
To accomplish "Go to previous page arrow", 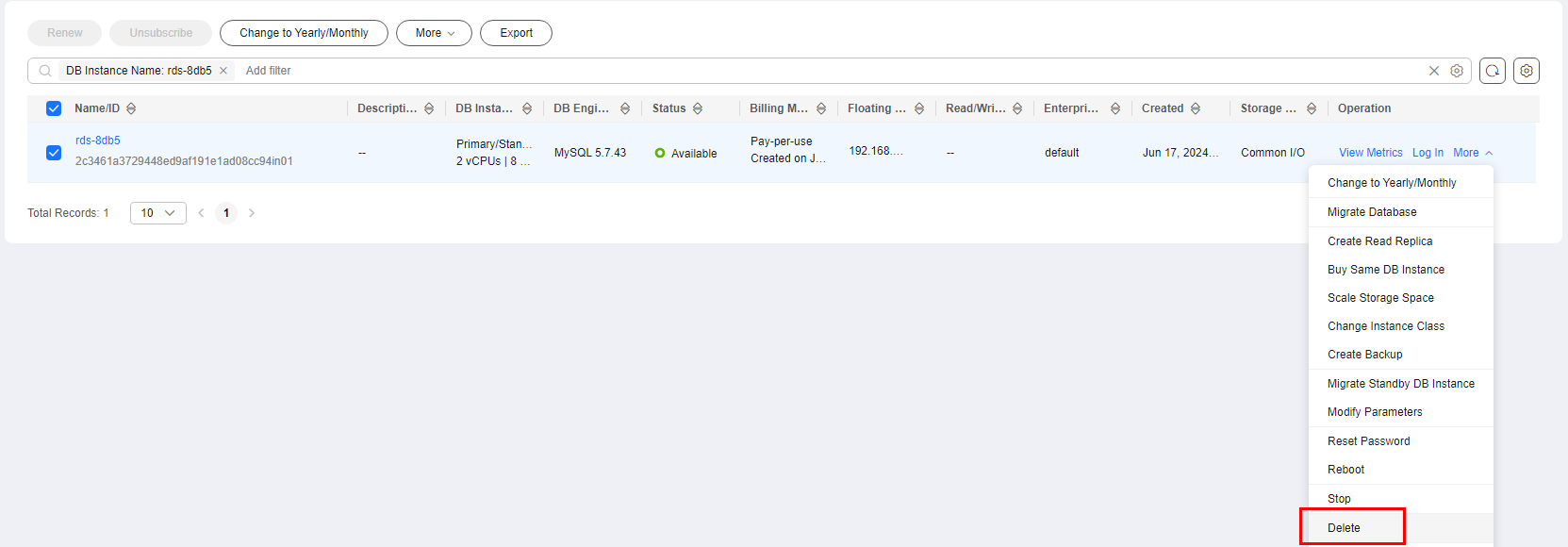I will tap(201, 213).
